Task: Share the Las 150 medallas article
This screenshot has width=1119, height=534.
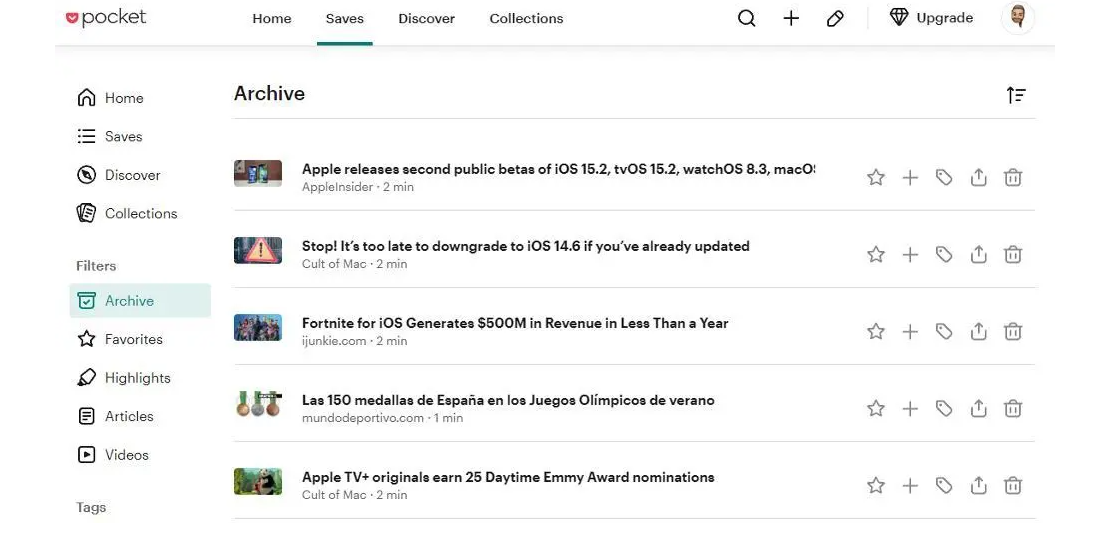Action: tap(979, 408)
